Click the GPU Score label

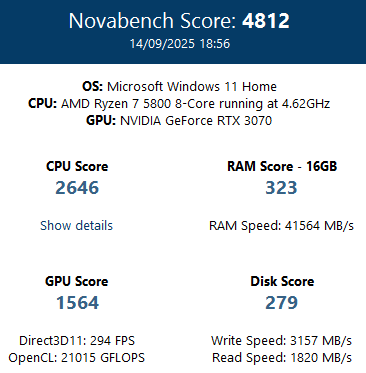tap(77, 281)
